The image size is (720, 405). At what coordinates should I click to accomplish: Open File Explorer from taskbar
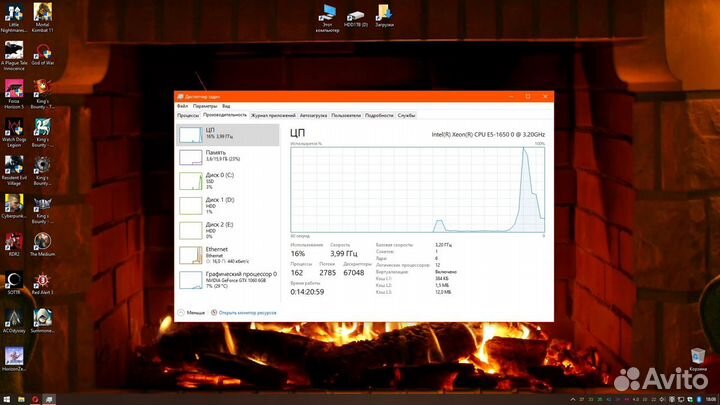[x=21, y=399]
